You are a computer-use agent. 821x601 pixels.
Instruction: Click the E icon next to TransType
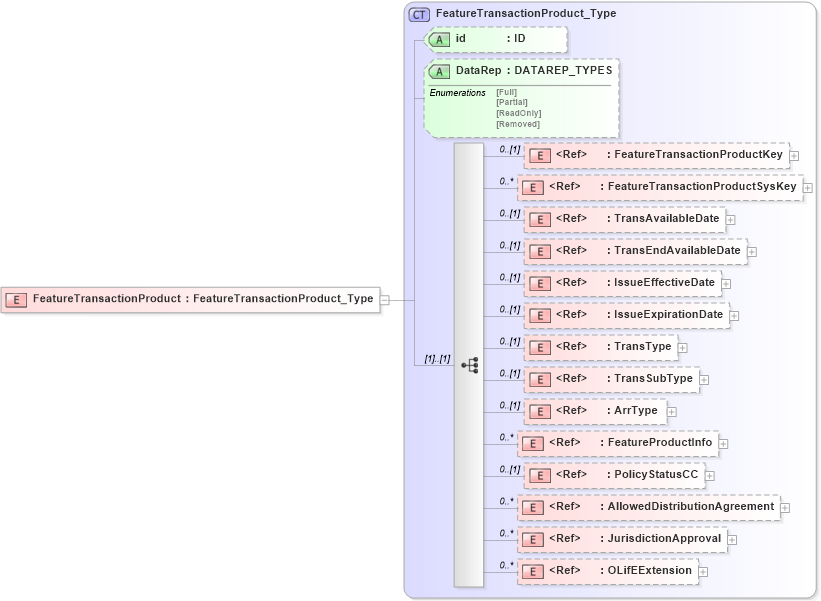tap(538, 347)
